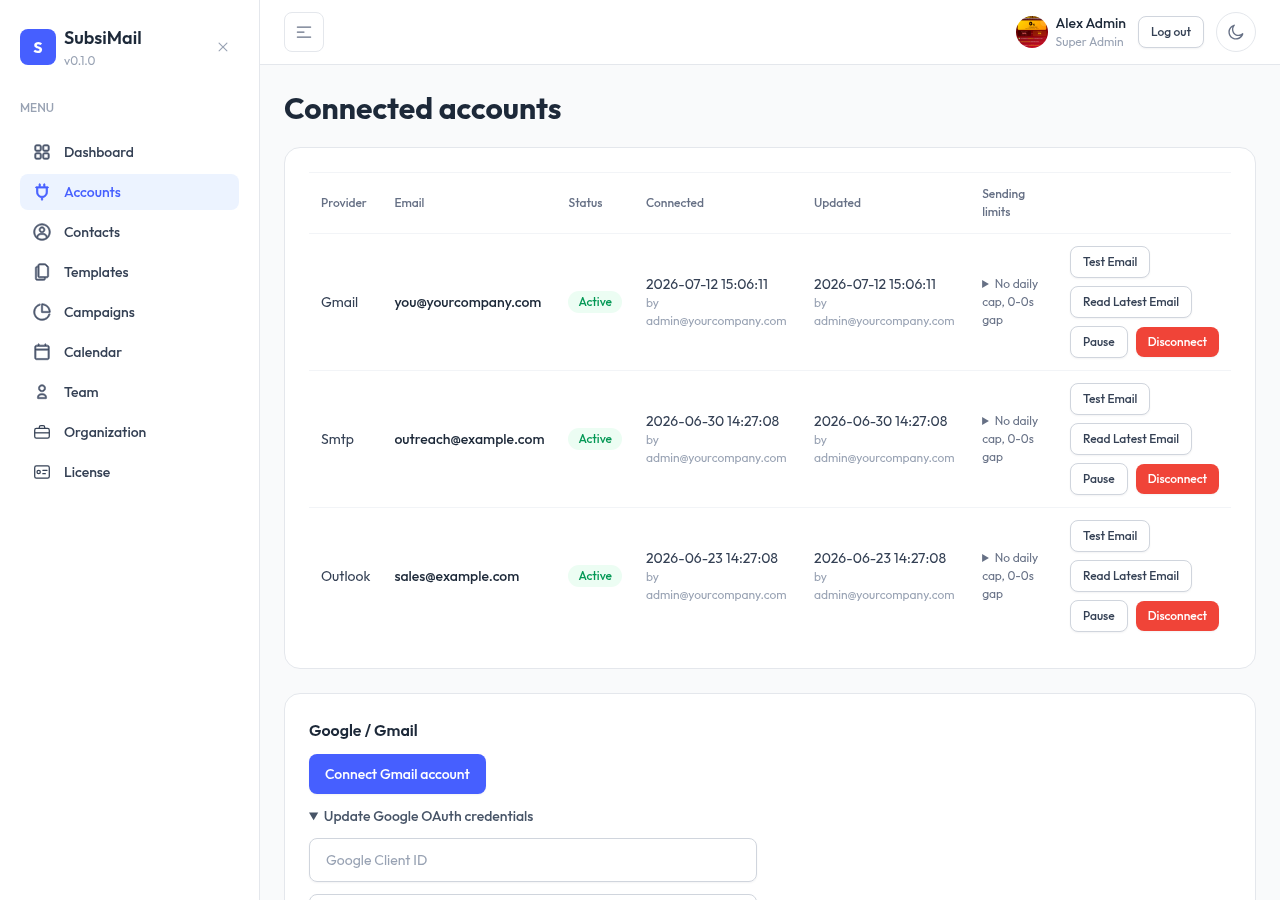Click the Organization briefcase icon
The width and height of the screenshot is (1280, 900).
pos(42,432)
